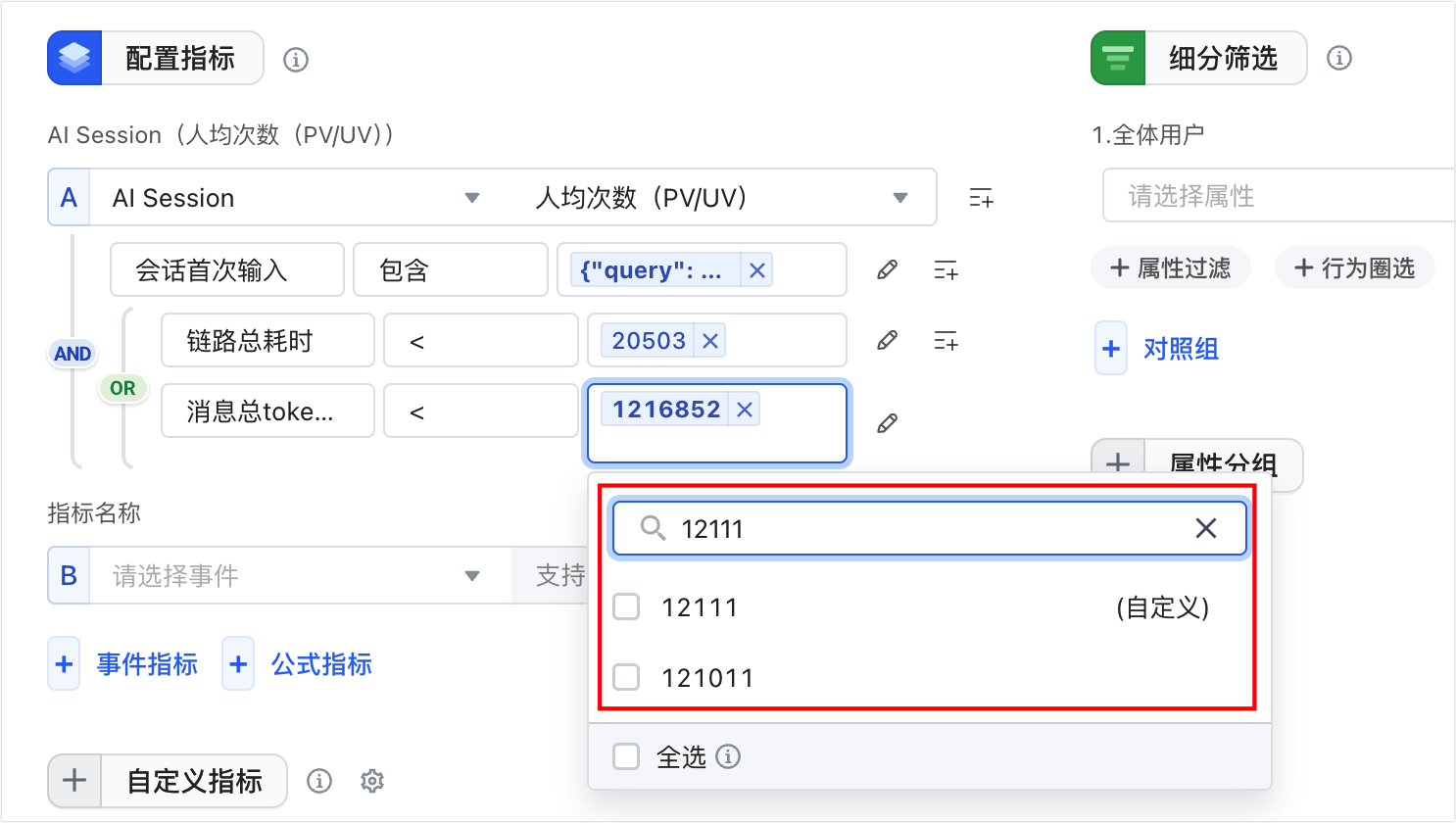Open the less-than operator of 链路总耗时 row
1456x823 pixels.
click(x=481, y=340)
